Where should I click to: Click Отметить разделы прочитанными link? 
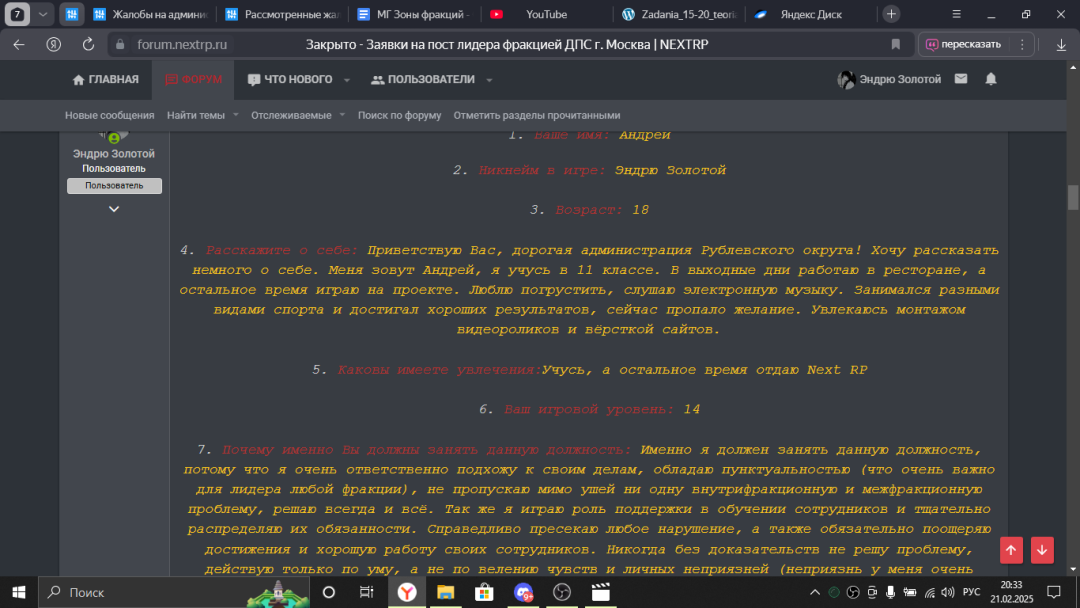pos(536,115)
